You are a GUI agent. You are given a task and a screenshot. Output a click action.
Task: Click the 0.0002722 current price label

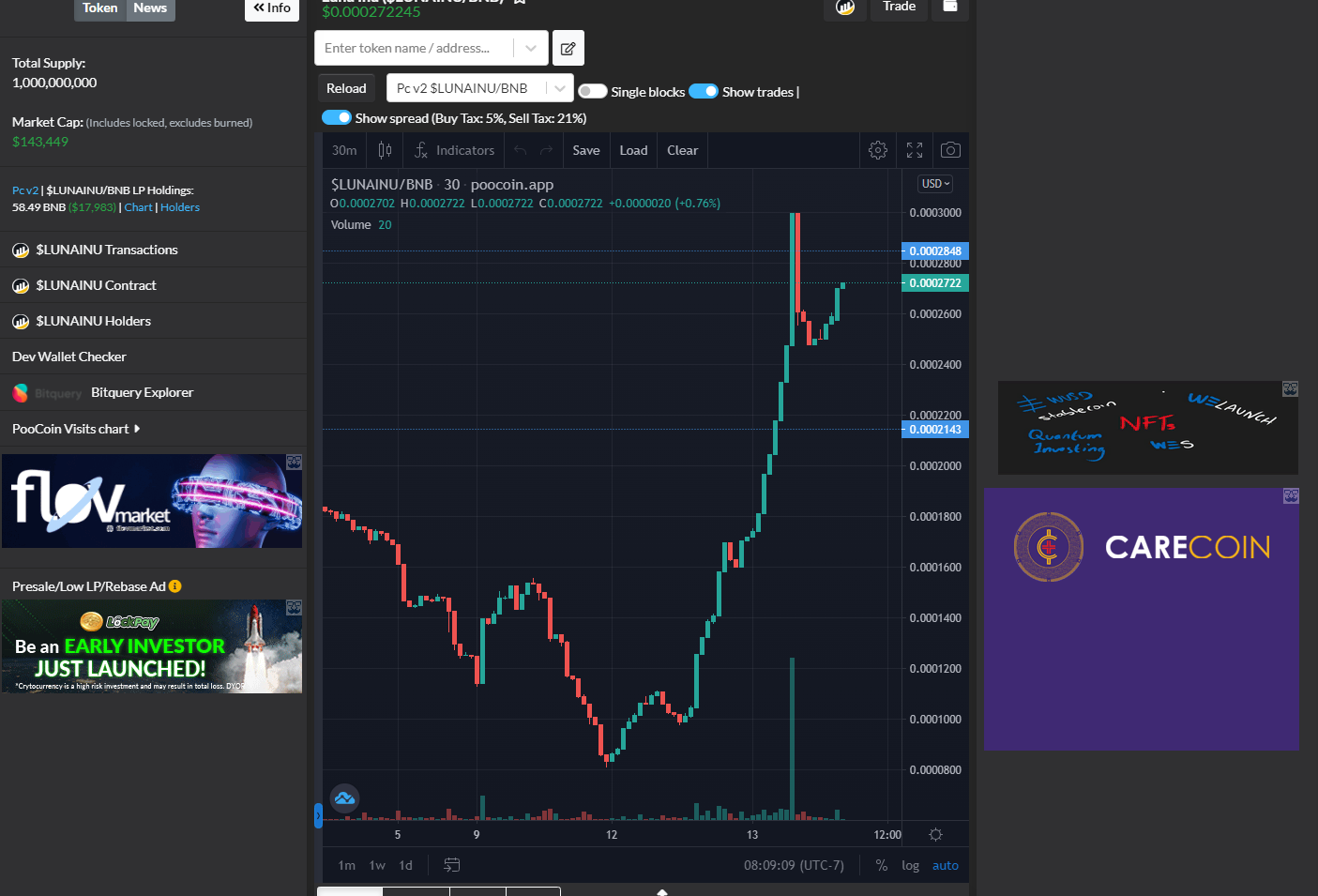(935, 282)
